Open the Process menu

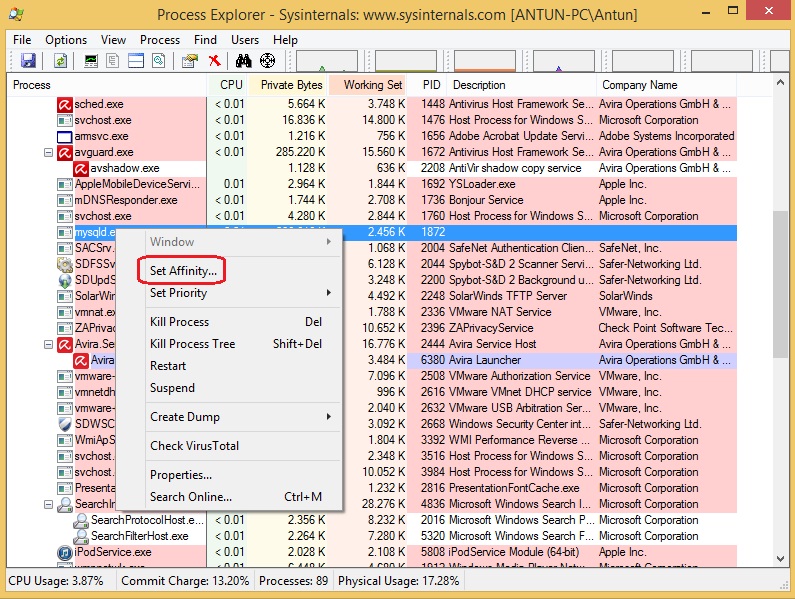click(160, 40)
